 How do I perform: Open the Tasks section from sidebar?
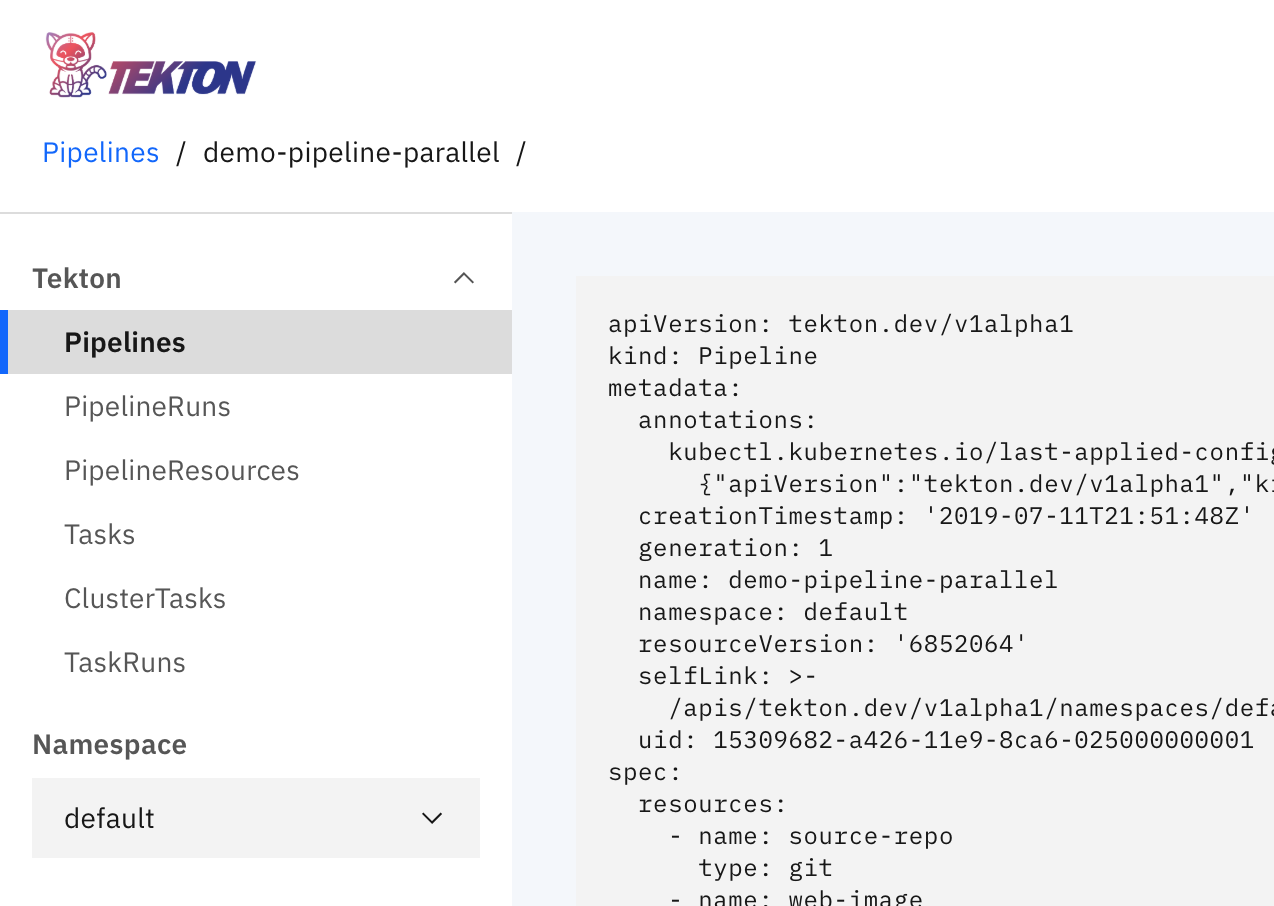(99, 534)
